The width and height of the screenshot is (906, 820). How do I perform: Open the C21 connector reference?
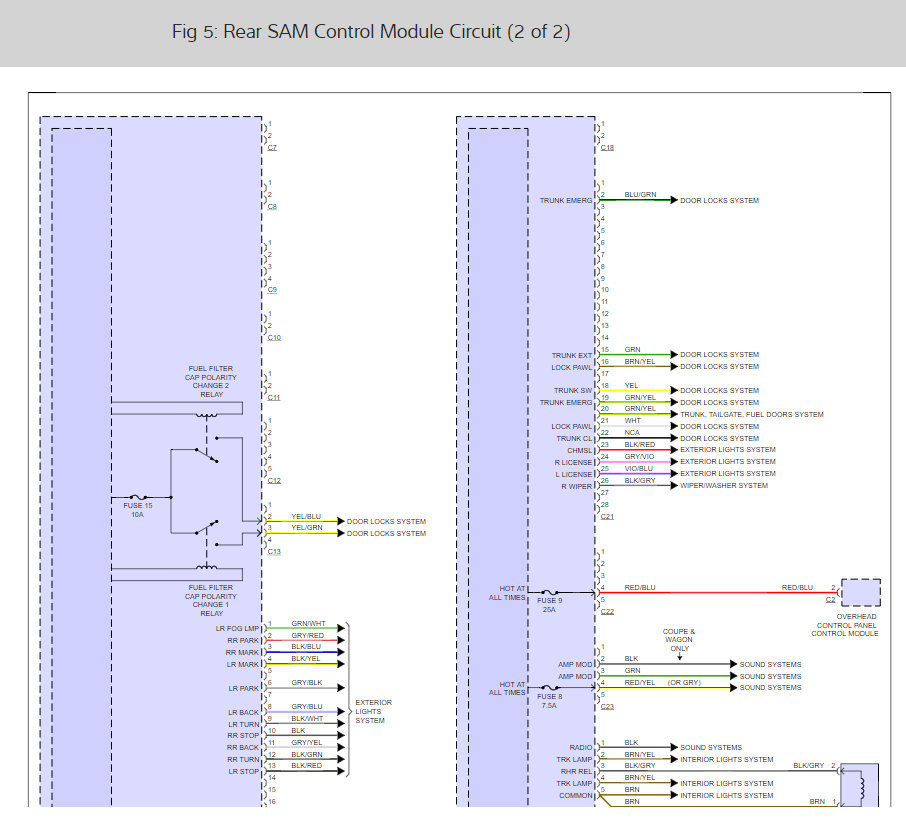click(607, 517)
